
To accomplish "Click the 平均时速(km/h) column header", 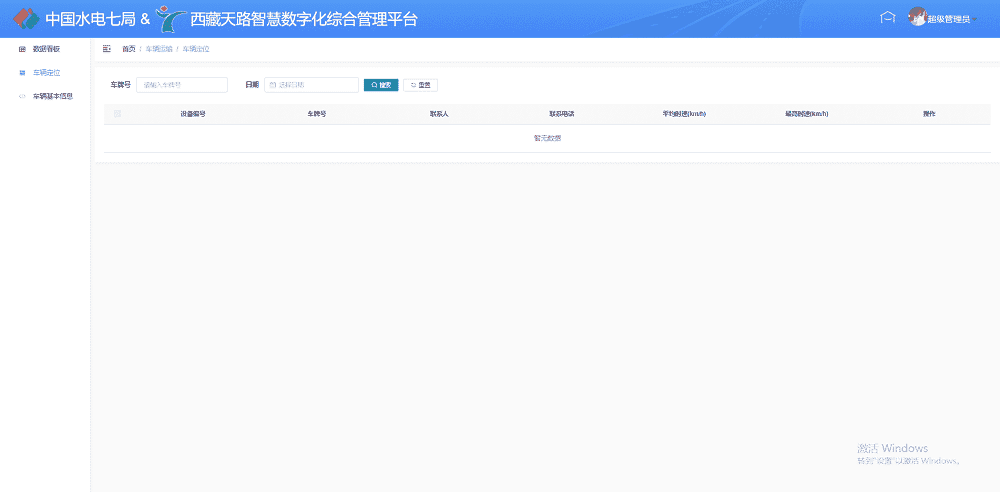I will pyautogui.click(x=684, y=114).
